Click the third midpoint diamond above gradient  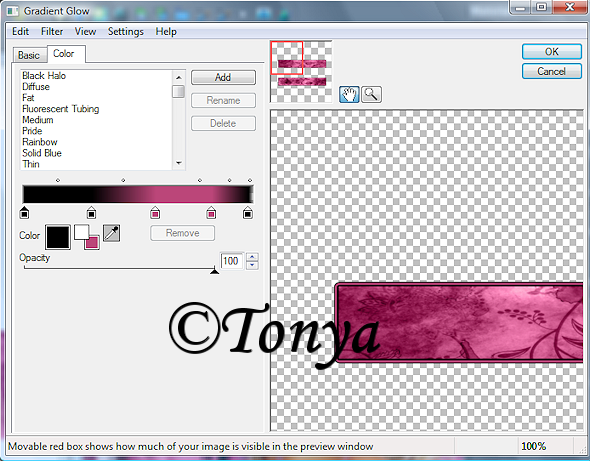coord(200,180)
